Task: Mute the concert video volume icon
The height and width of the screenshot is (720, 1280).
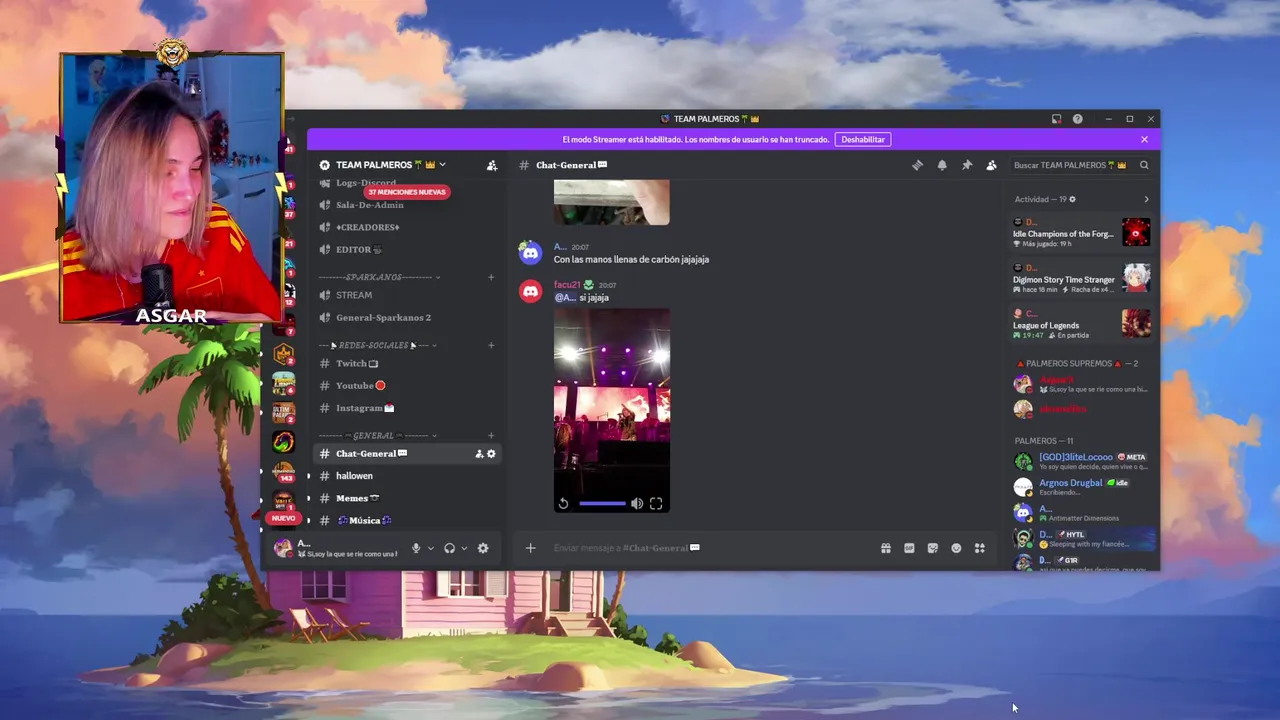Action: pos(637,504)
